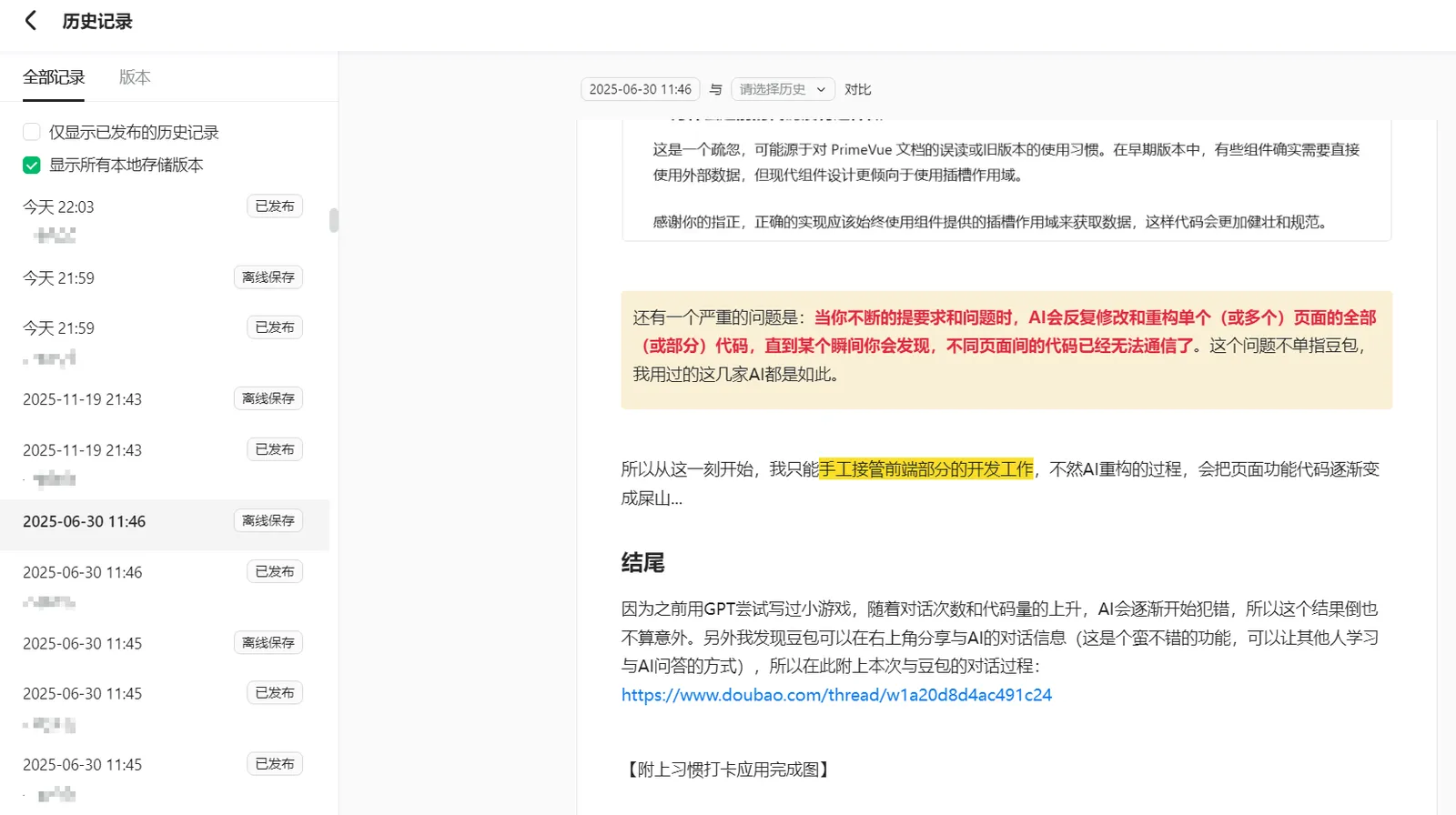Select bottom 2025-06-30 11:45 已发布 record
Viewport: 1456px width, 815px height.
164,778
